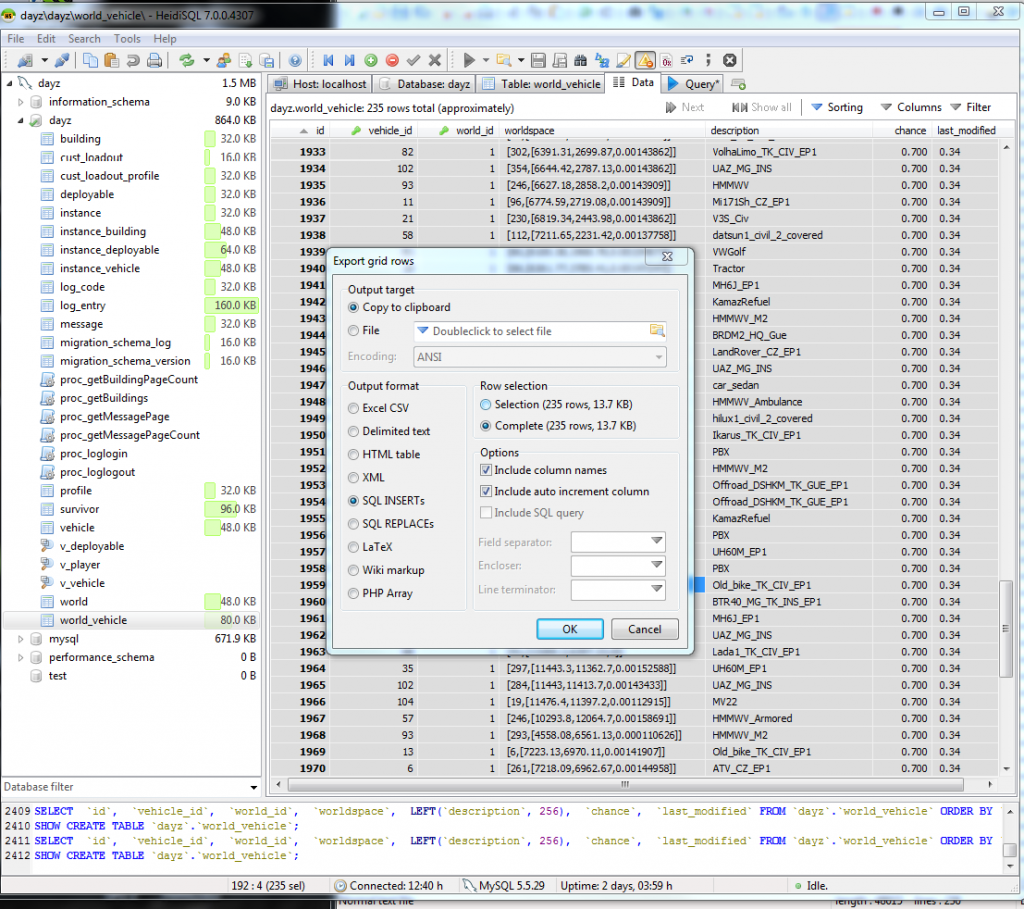Screen dimensions: 1024x909
Task: Click the disconnect plug icon in toolbar
Action: [x=63, y=61]
